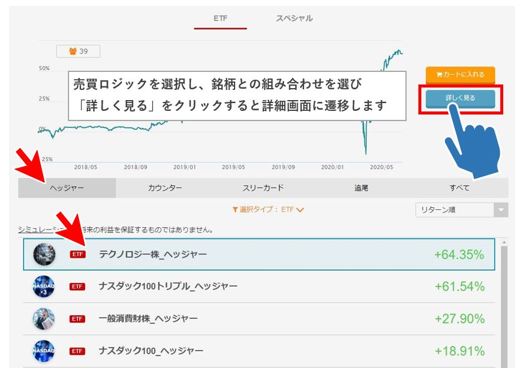526x378 pixels.
Task: Select the カウンター logic tab
Action: 165,188
